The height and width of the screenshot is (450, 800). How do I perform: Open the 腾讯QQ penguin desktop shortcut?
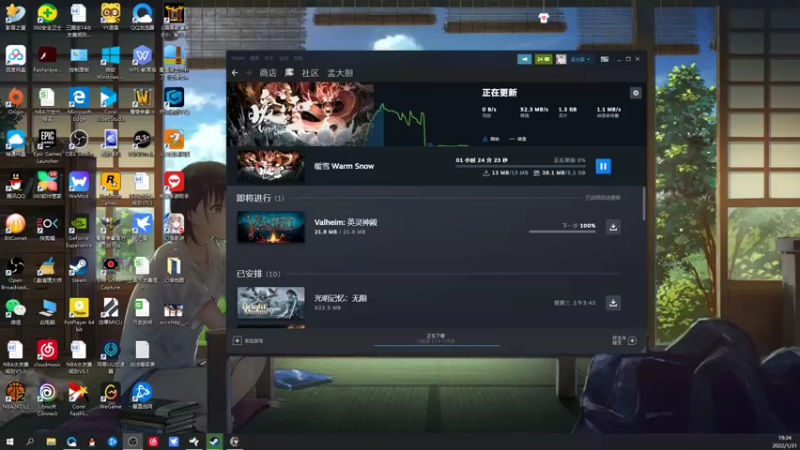pyautogui.click(x=16, y=185)
